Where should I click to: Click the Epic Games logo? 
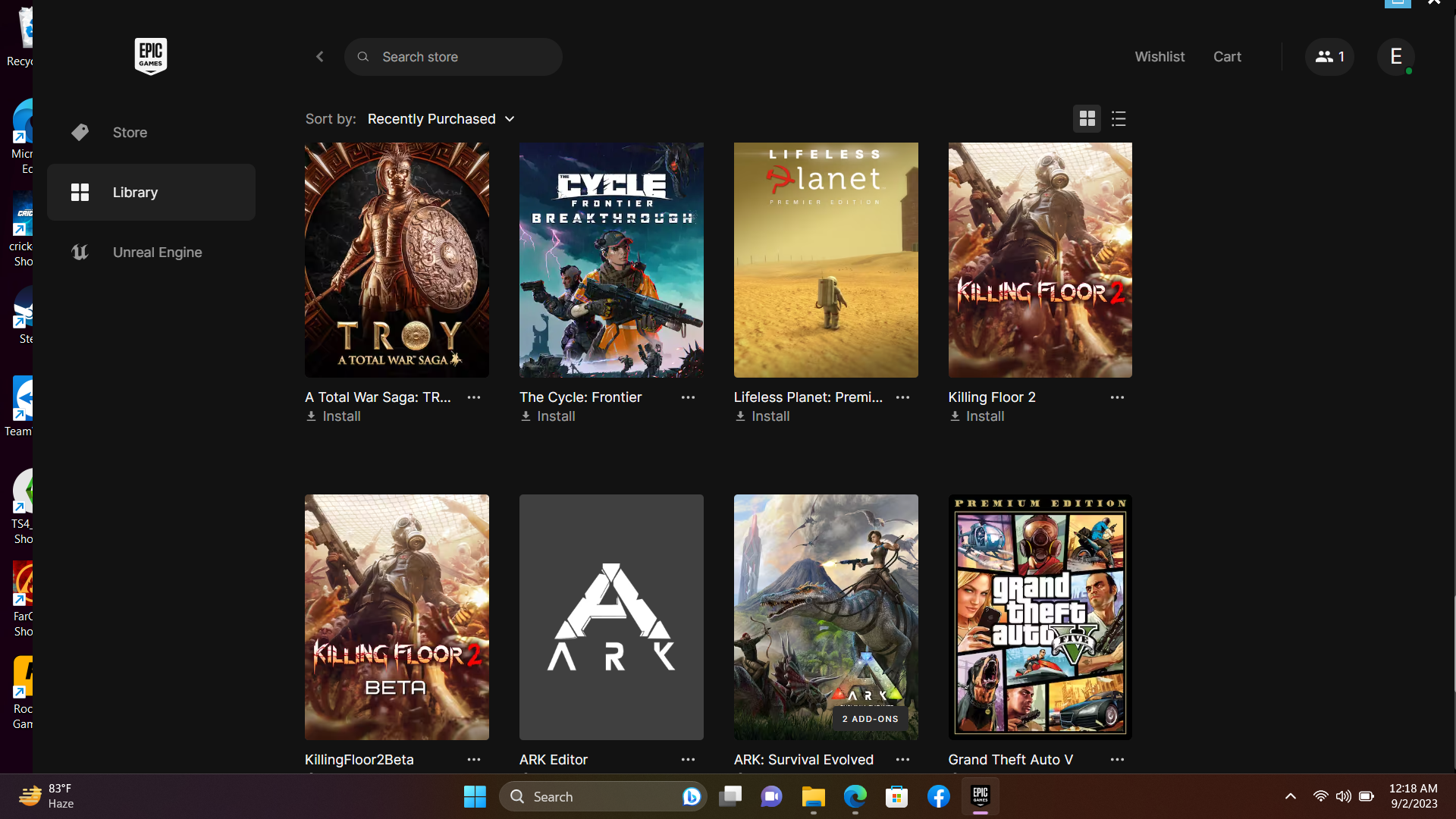[151, 56]
